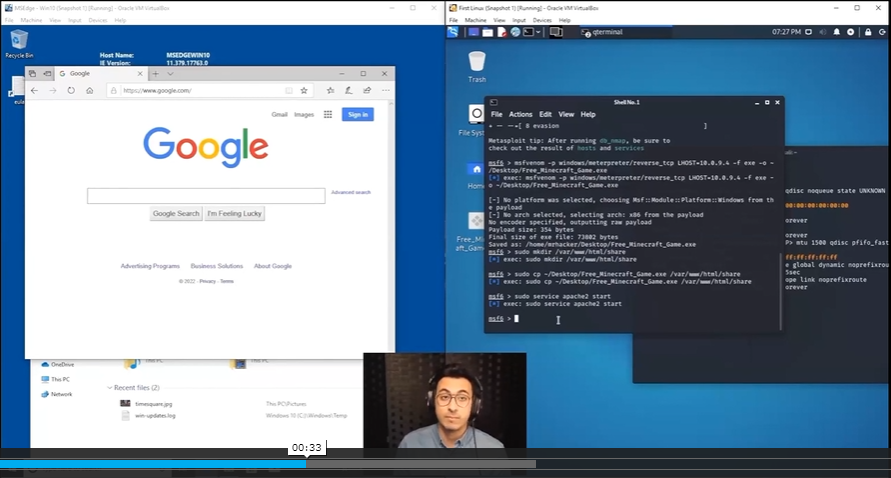Collapse the Recent files section
This screenshot has height=478, width=891.
tap(110, 387)
